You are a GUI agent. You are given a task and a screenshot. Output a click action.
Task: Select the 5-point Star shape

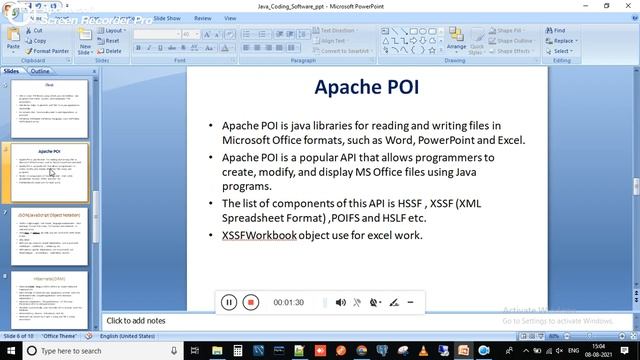[432, 51]
